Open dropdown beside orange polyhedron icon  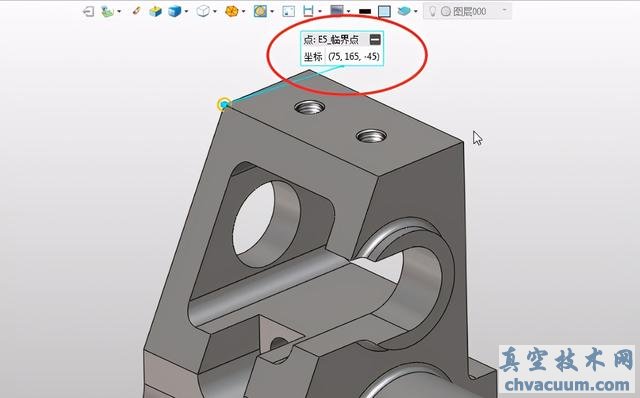pos(244,11)
